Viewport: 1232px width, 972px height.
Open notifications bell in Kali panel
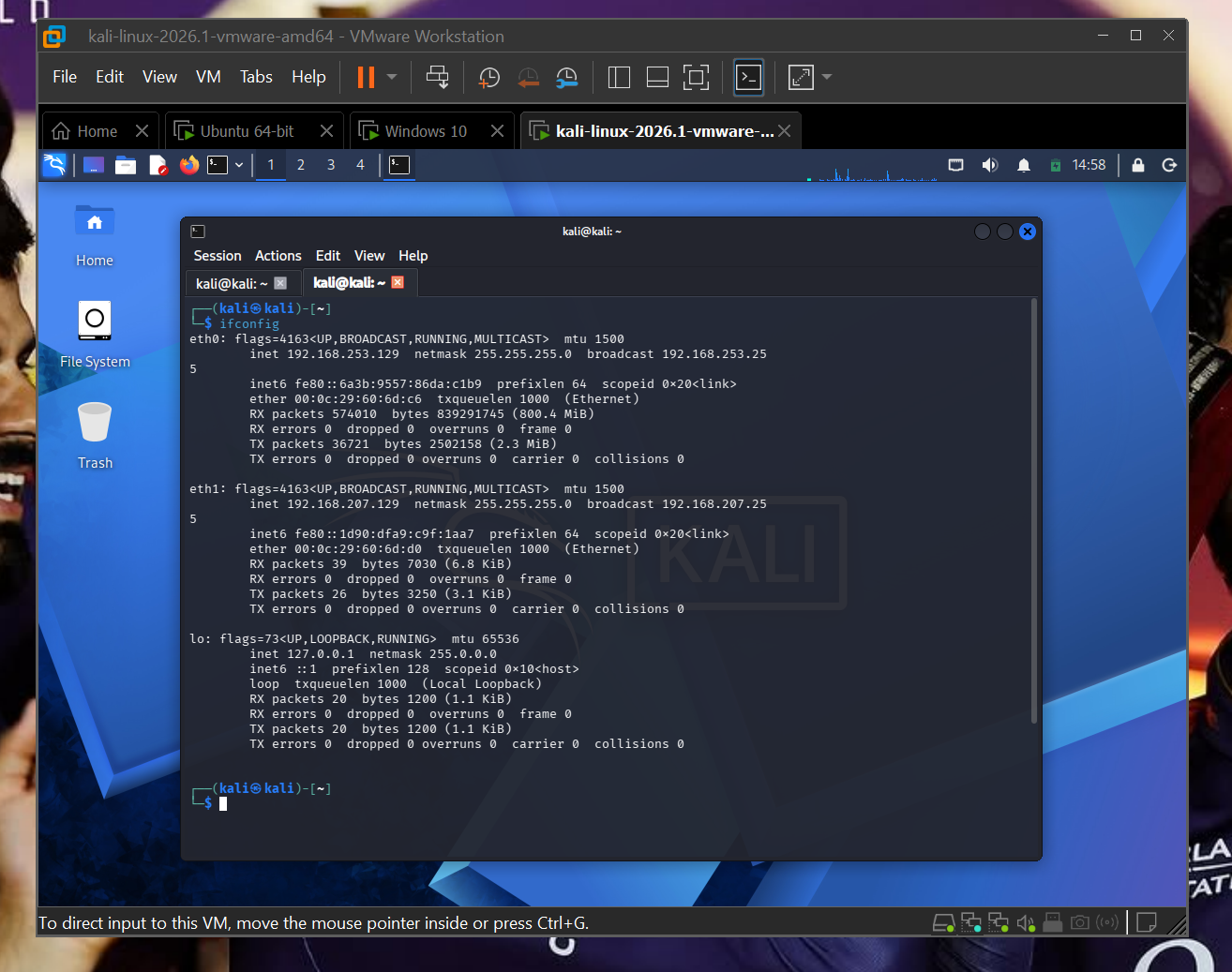coord(1024,165)
